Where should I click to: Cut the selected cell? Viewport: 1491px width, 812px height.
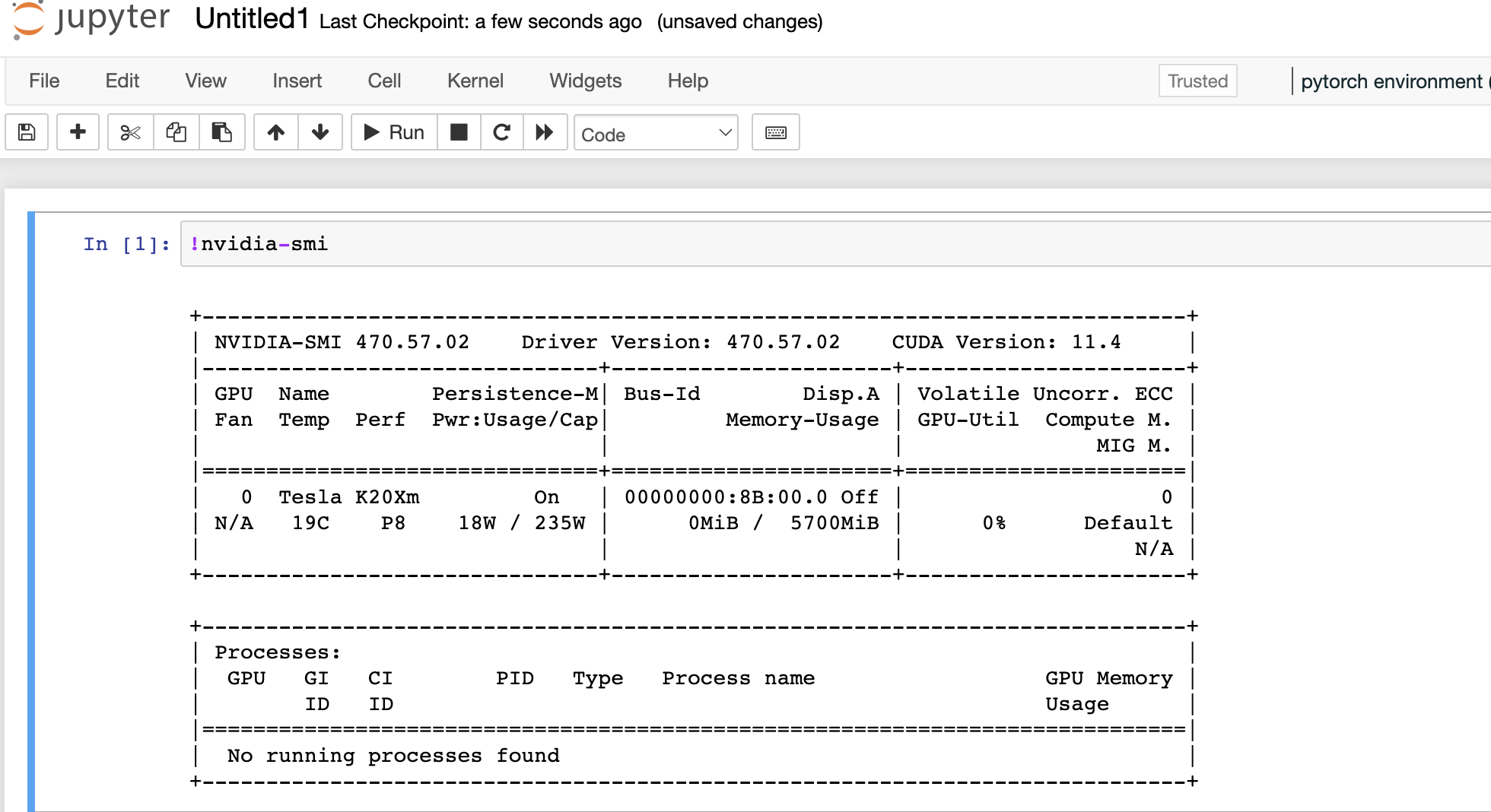131,132
